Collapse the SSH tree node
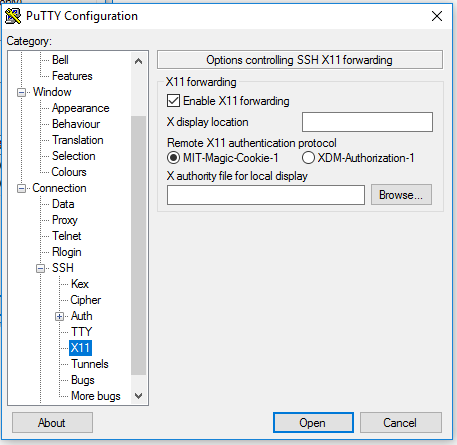The image size is (457, 445). coord(40,268)
